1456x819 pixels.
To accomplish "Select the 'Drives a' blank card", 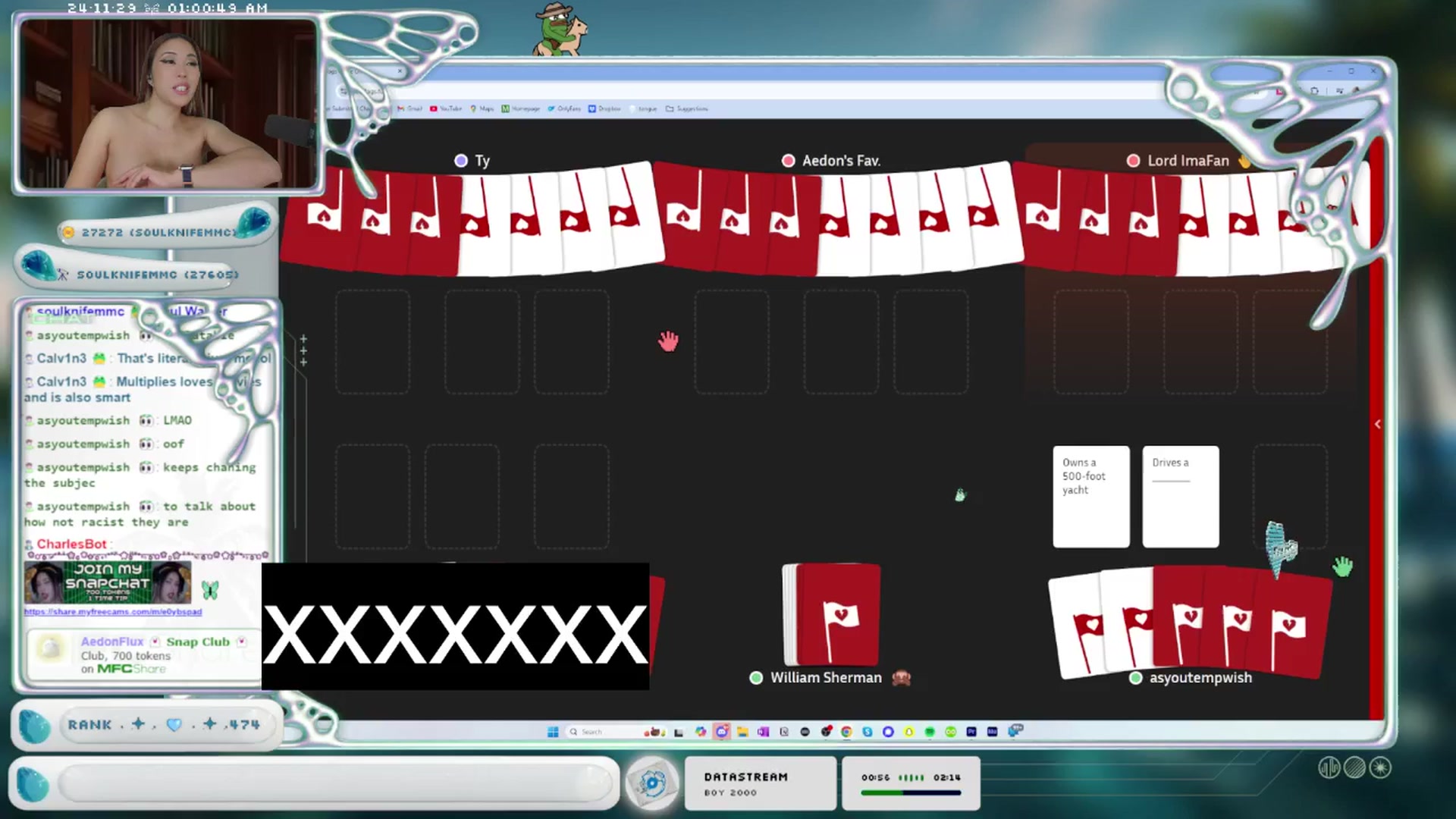I will click(x=1181, y=497).
